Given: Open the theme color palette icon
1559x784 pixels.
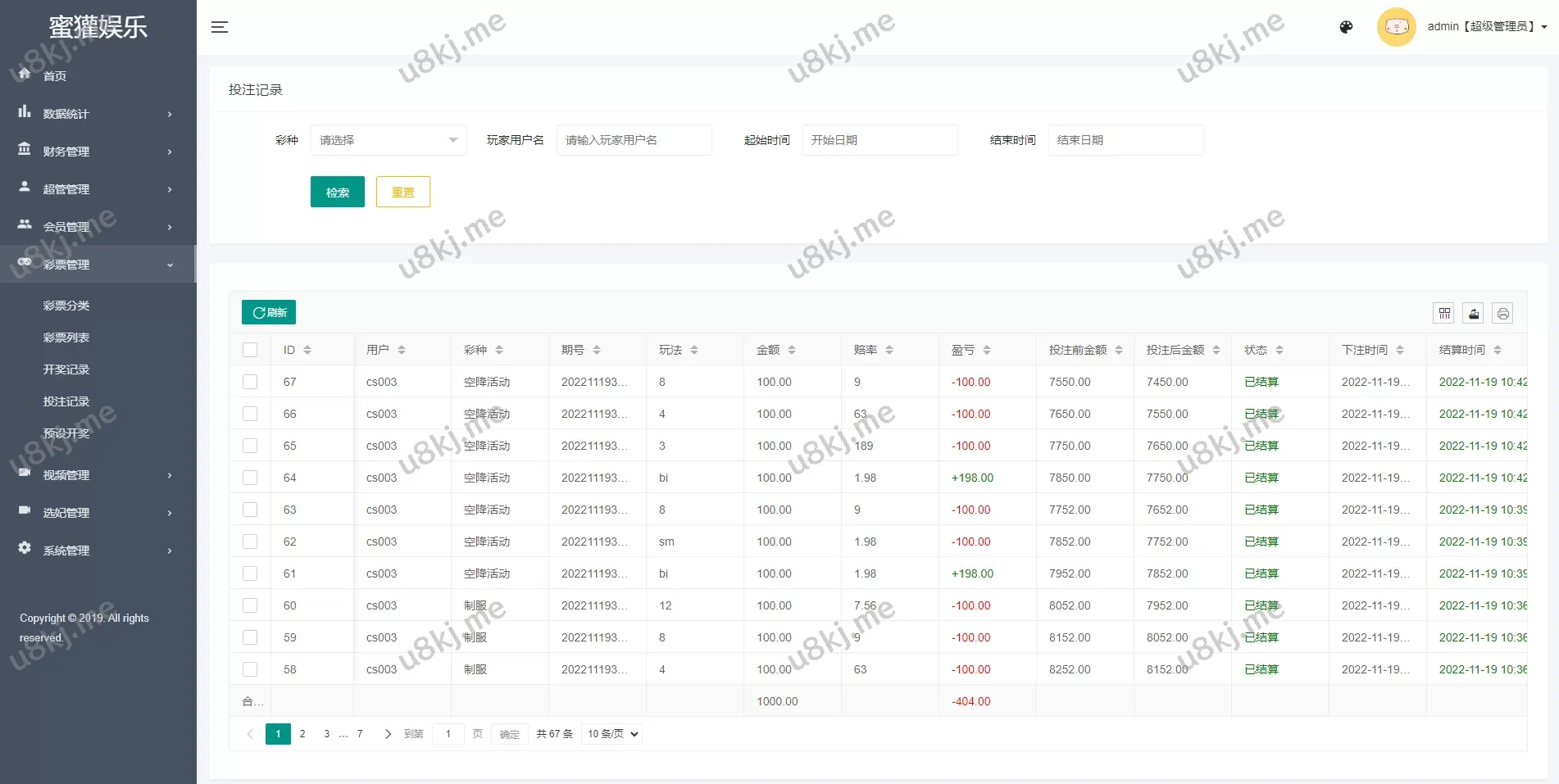Looking at the screenshot, I should (x=1346, y=27).
